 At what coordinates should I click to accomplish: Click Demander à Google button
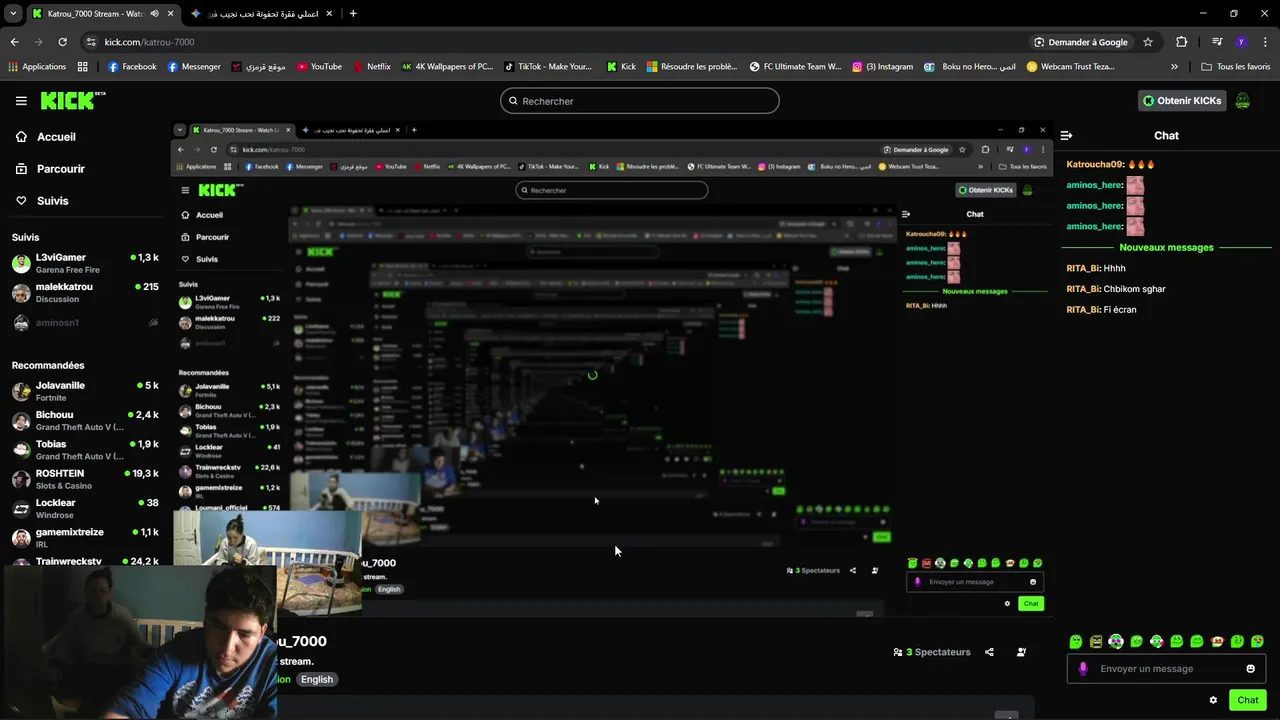pyautogui.click(x=1080, y=42)
